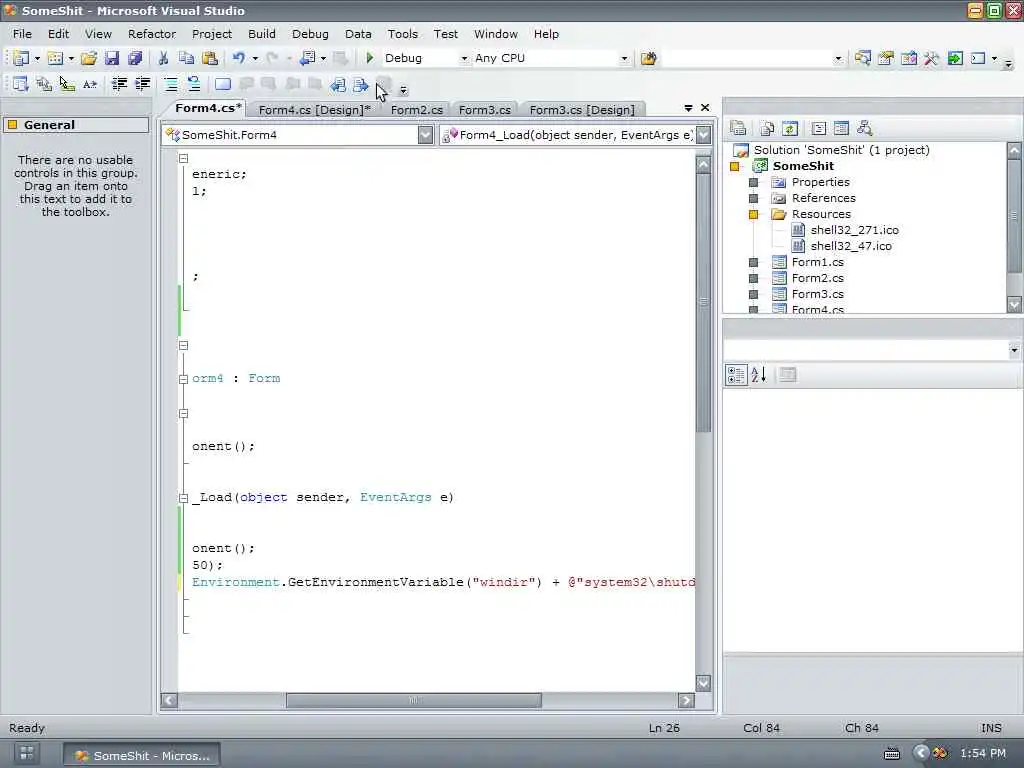Image resolution: width=1024 pixels, height=768 pixels.
Task: Open the Start Page green arrow icon
Action: pos(955,58)
